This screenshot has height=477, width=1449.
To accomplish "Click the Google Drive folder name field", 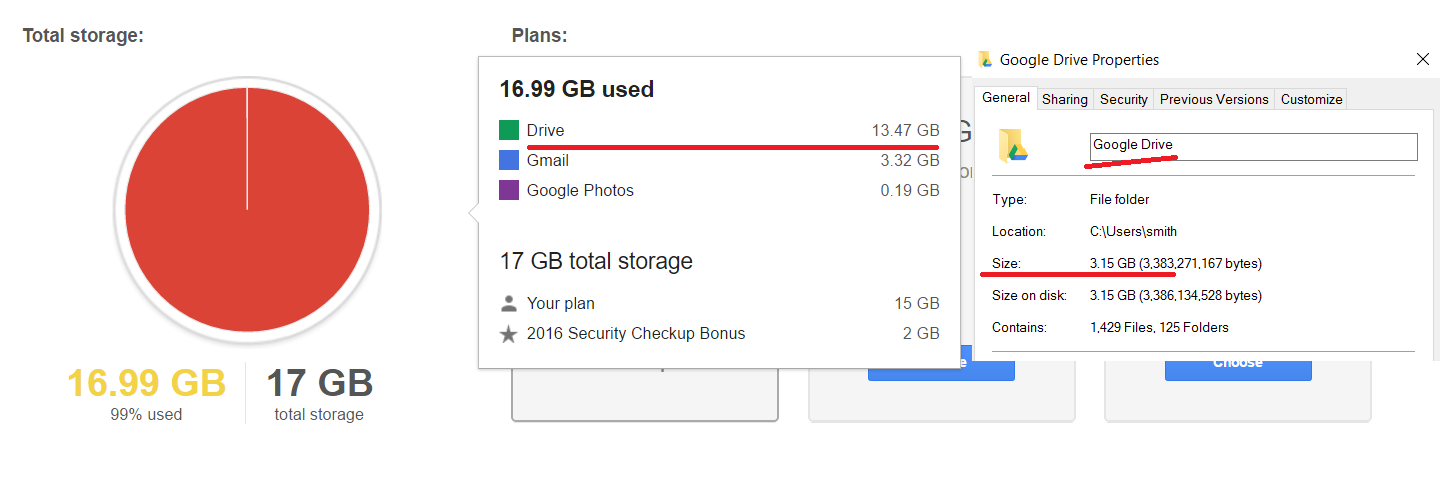I will 1253,146.
